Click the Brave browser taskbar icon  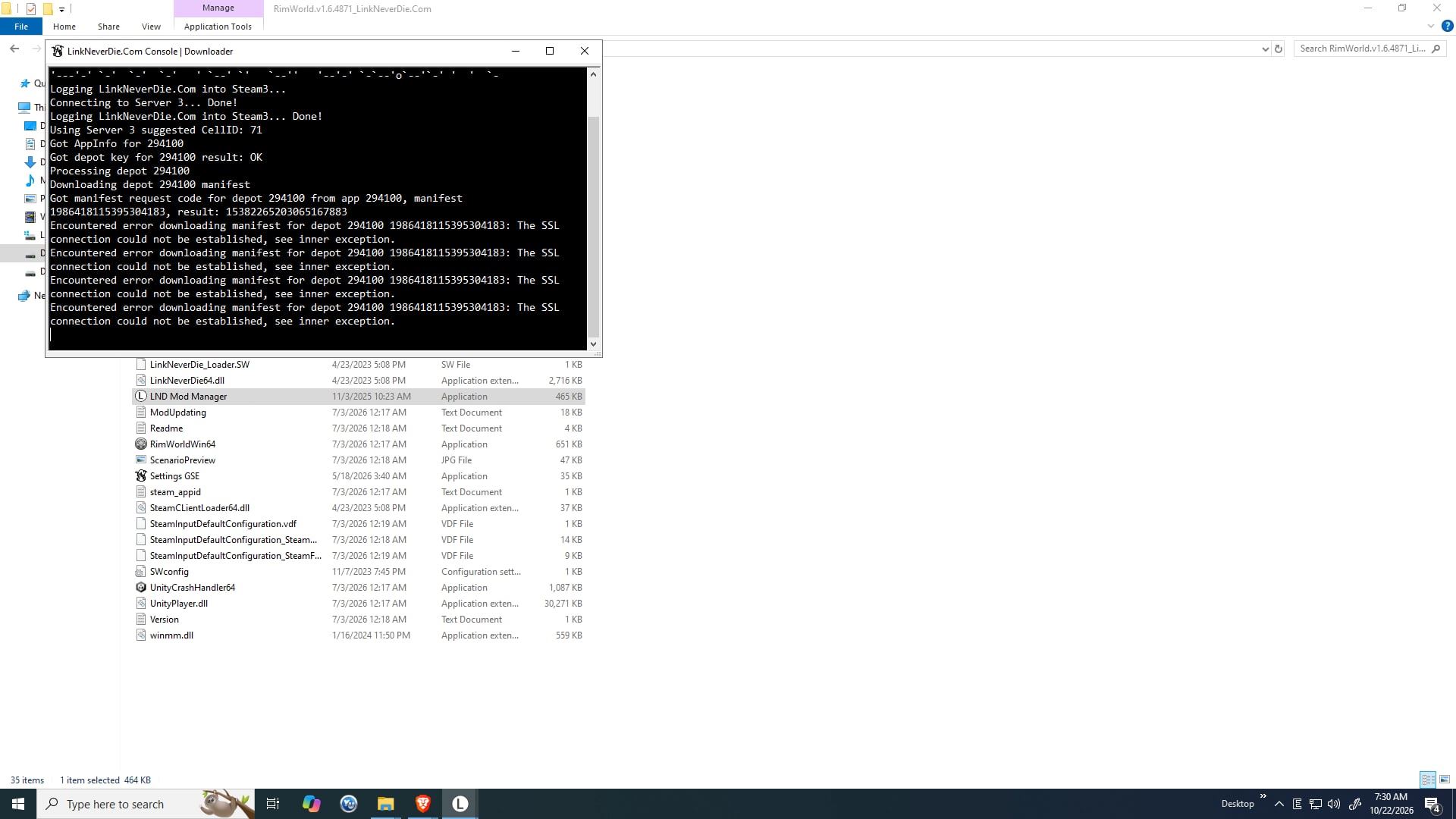(x=423, y=804)
